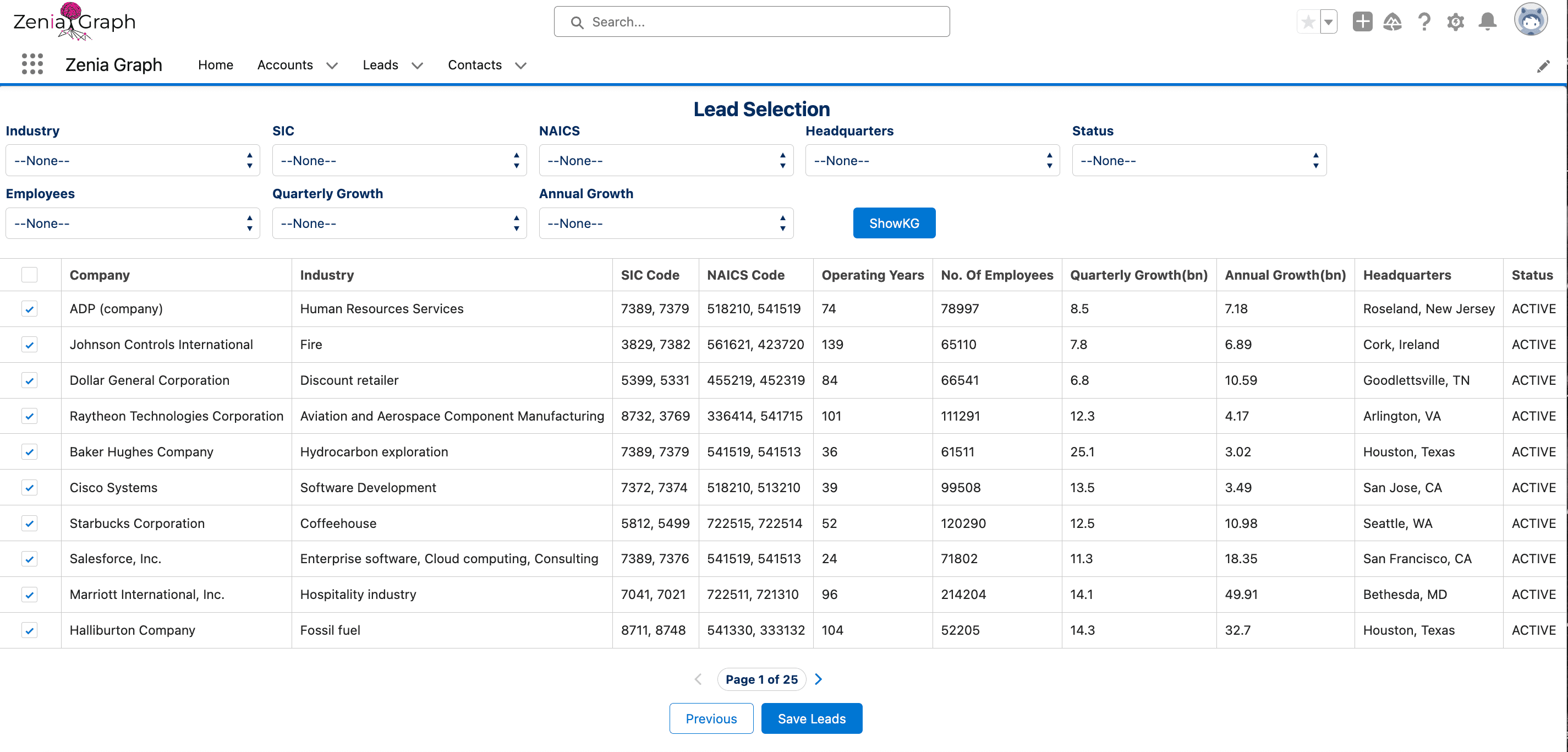This screenshot has width=1568, height=752.
Task: Go to next page chevron
Action: tap(819, 679)
